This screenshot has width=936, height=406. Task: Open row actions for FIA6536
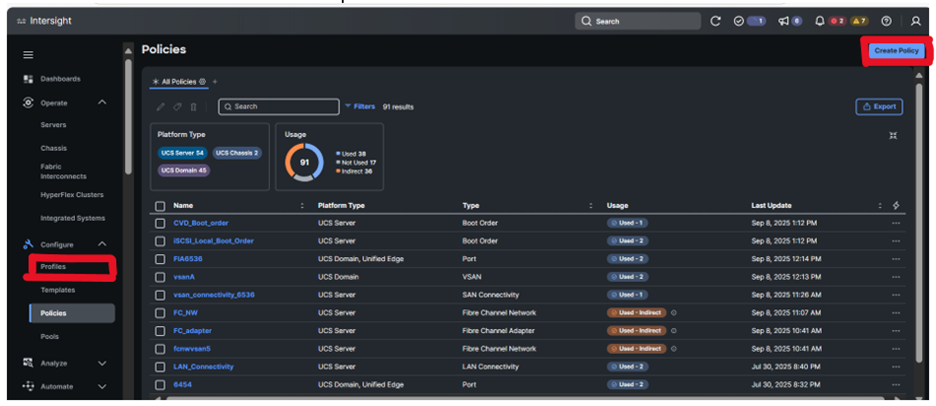coord(895,259)
